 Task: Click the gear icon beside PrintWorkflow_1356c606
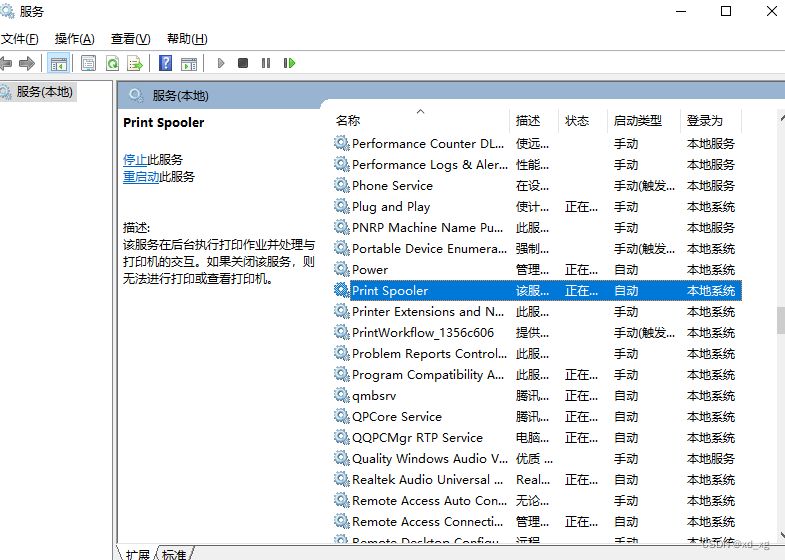341,332
